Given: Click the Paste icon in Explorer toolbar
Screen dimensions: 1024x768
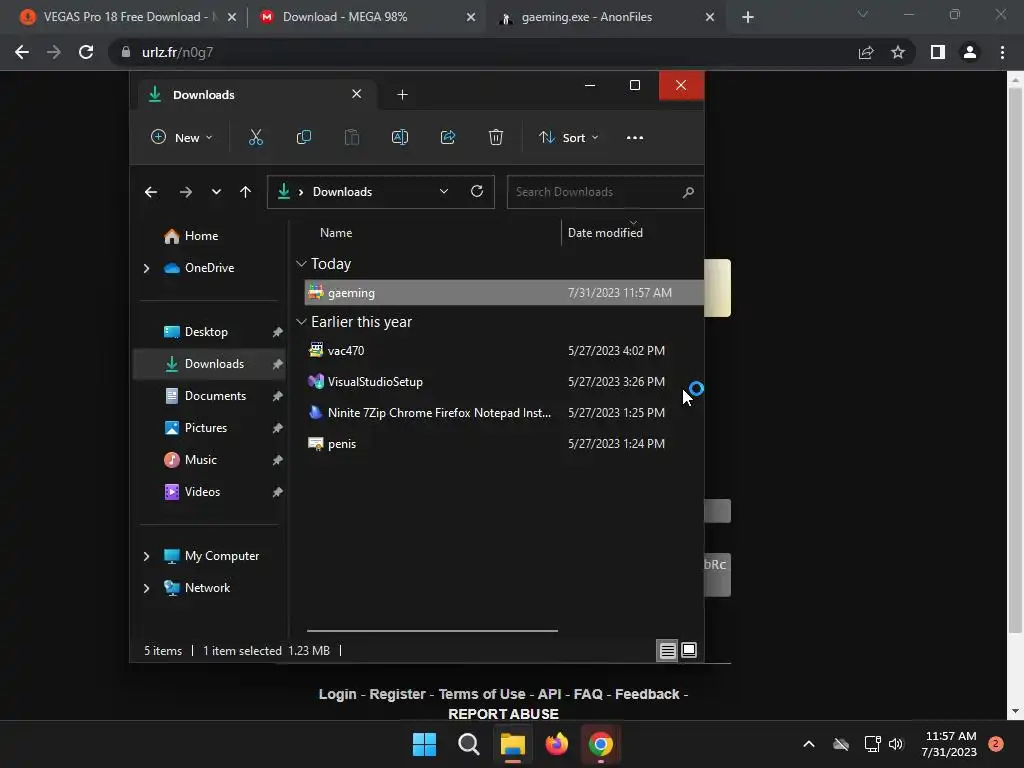Looking at the screenshot, I should 351,137.
